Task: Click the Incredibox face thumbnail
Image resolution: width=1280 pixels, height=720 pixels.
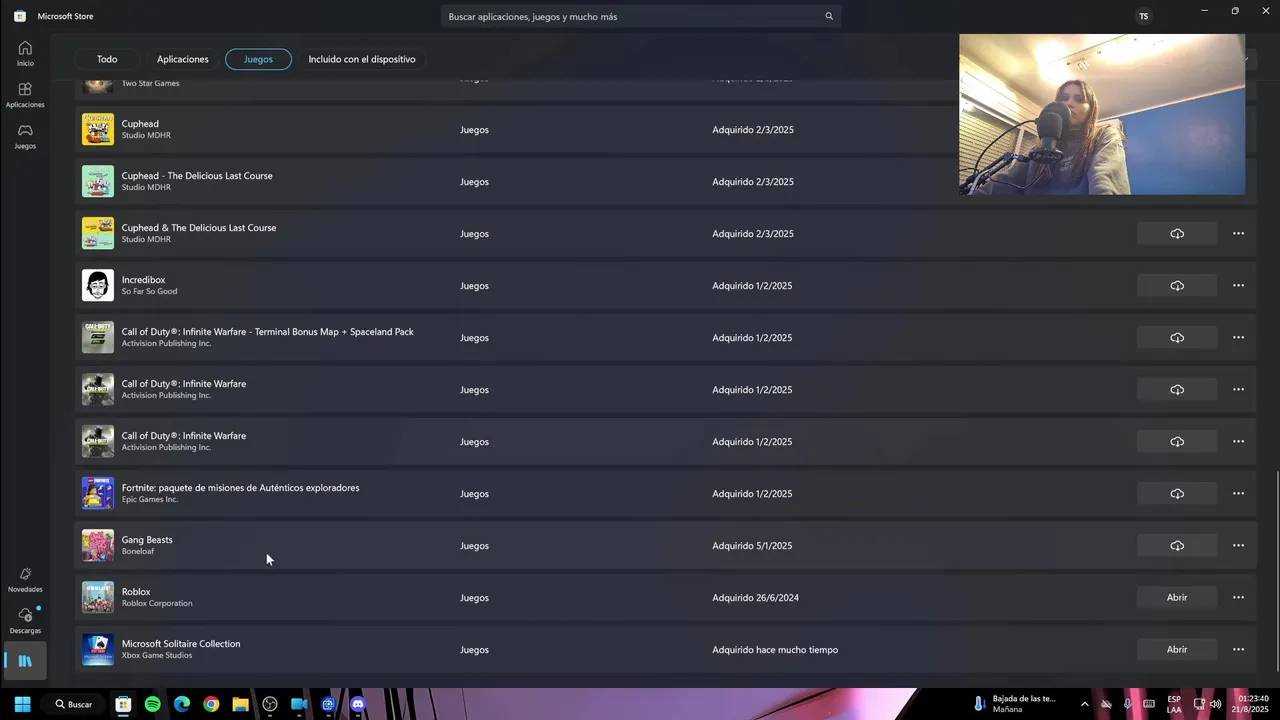Action: (x=98, y=285)
